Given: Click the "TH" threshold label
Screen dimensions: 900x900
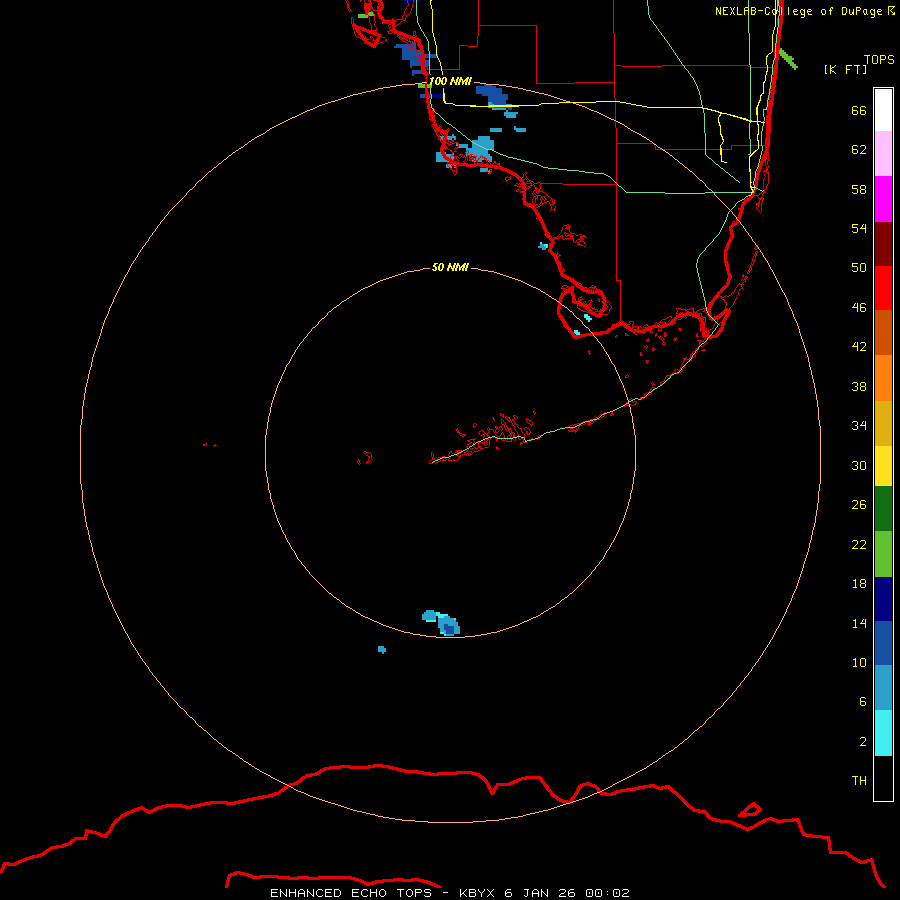Looking at the screenshot, I should 859,780.
